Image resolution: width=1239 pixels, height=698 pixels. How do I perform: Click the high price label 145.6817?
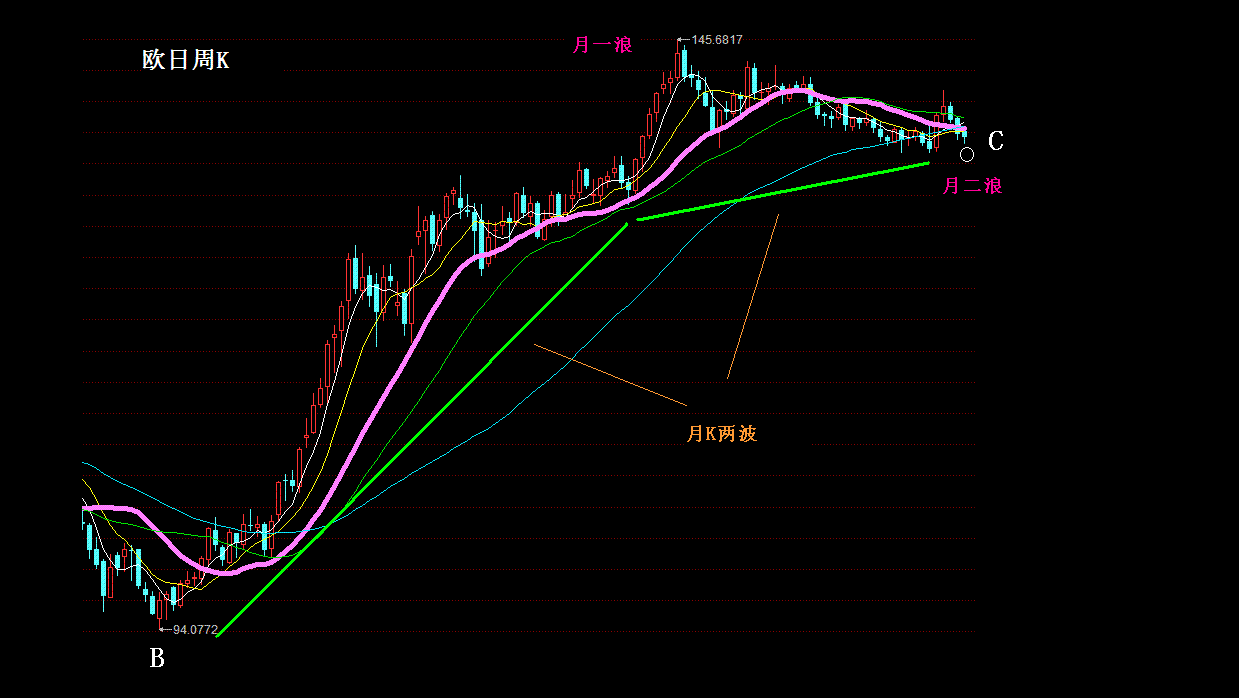tap(717, 40)
